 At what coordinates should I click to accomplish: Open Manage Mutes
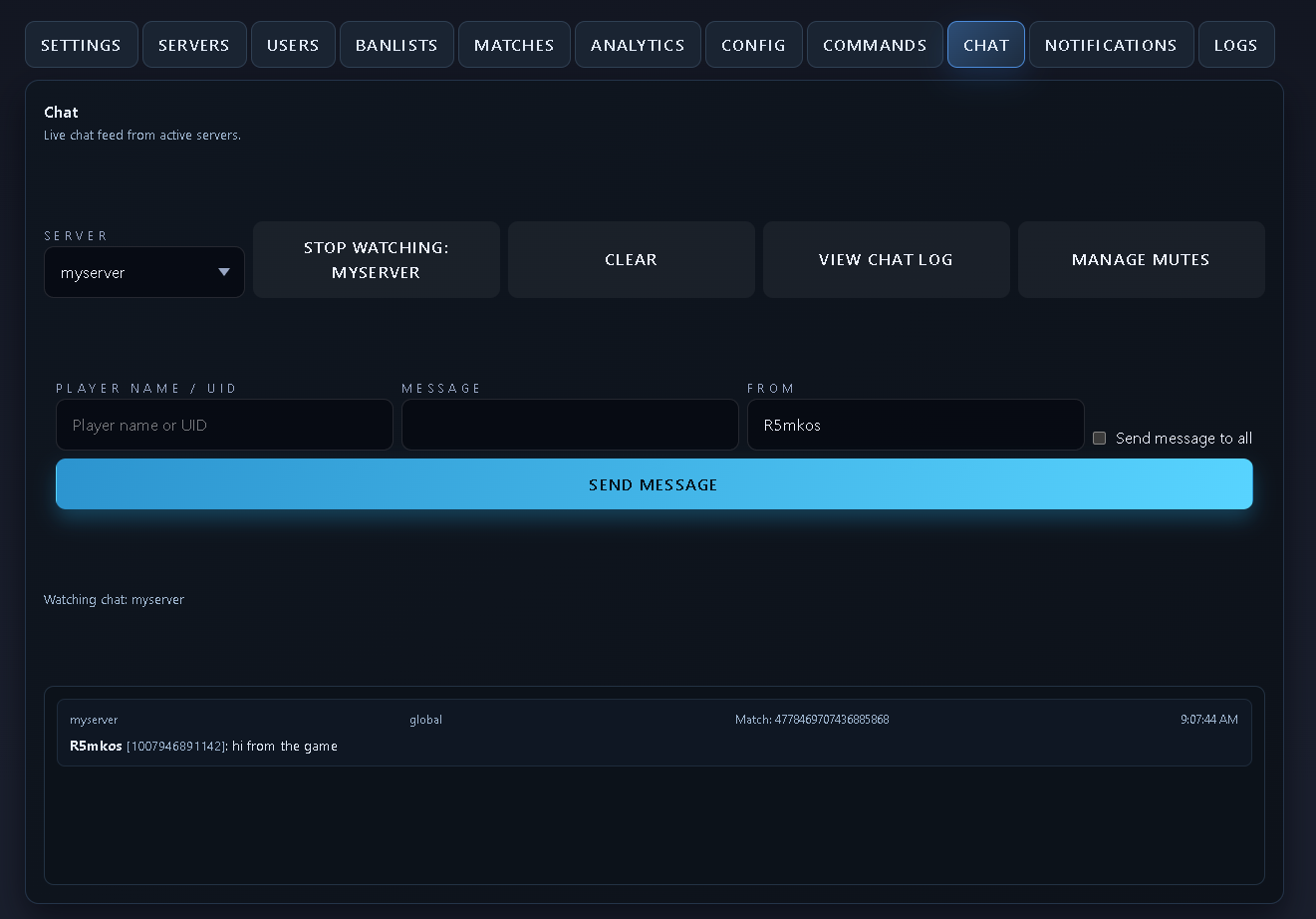coord(1142,260)
